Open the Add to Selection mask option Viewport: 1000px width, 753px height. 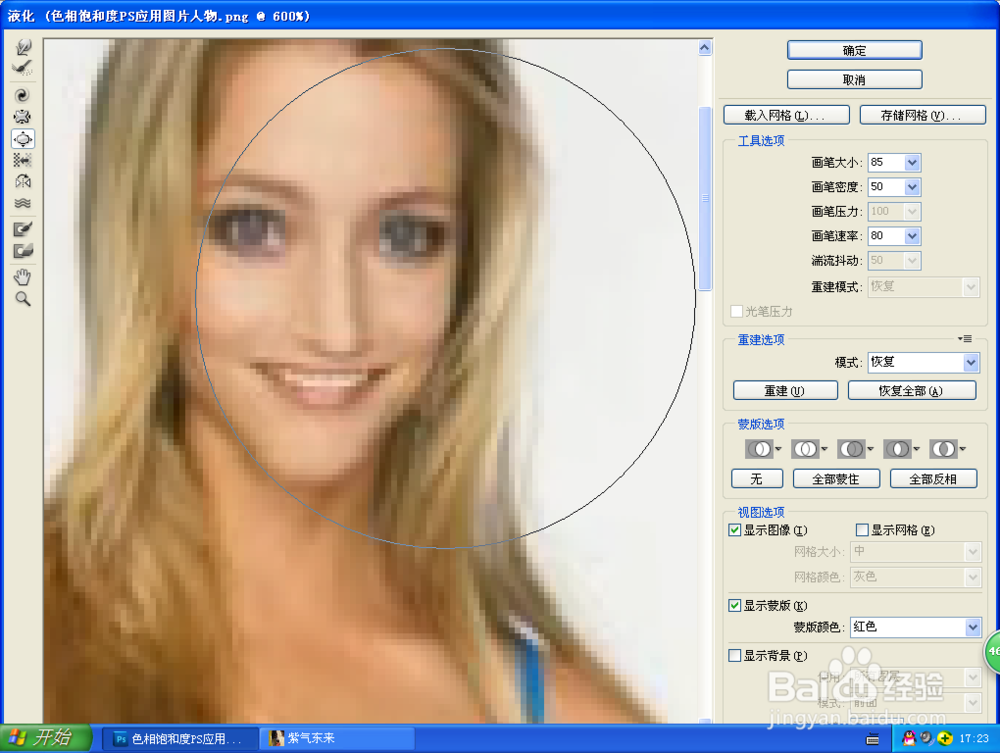(x=809, y=449)
